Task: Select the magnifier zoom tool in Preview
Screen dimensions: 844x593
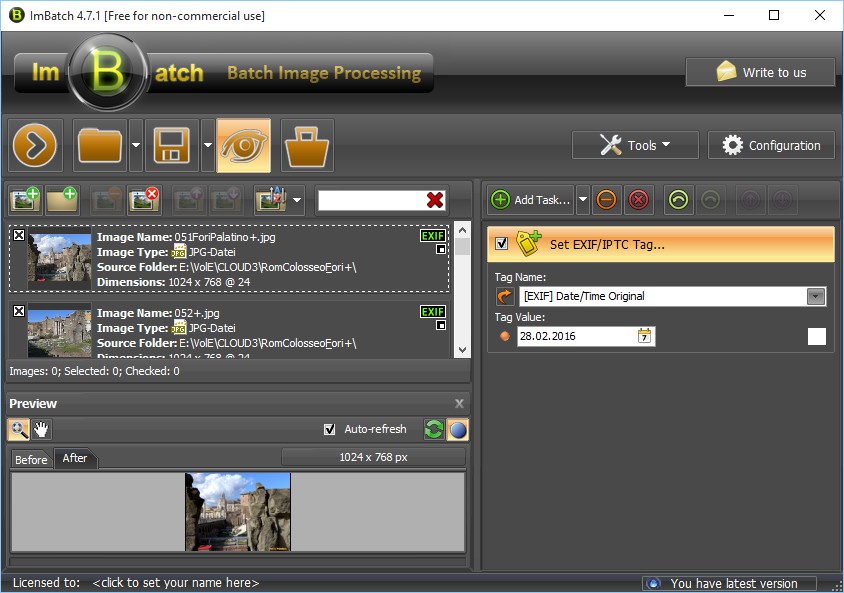Action: coord(19,429)
